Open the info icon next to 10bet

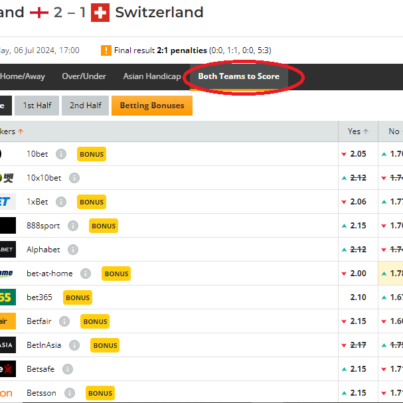click(x=61, y=154)
